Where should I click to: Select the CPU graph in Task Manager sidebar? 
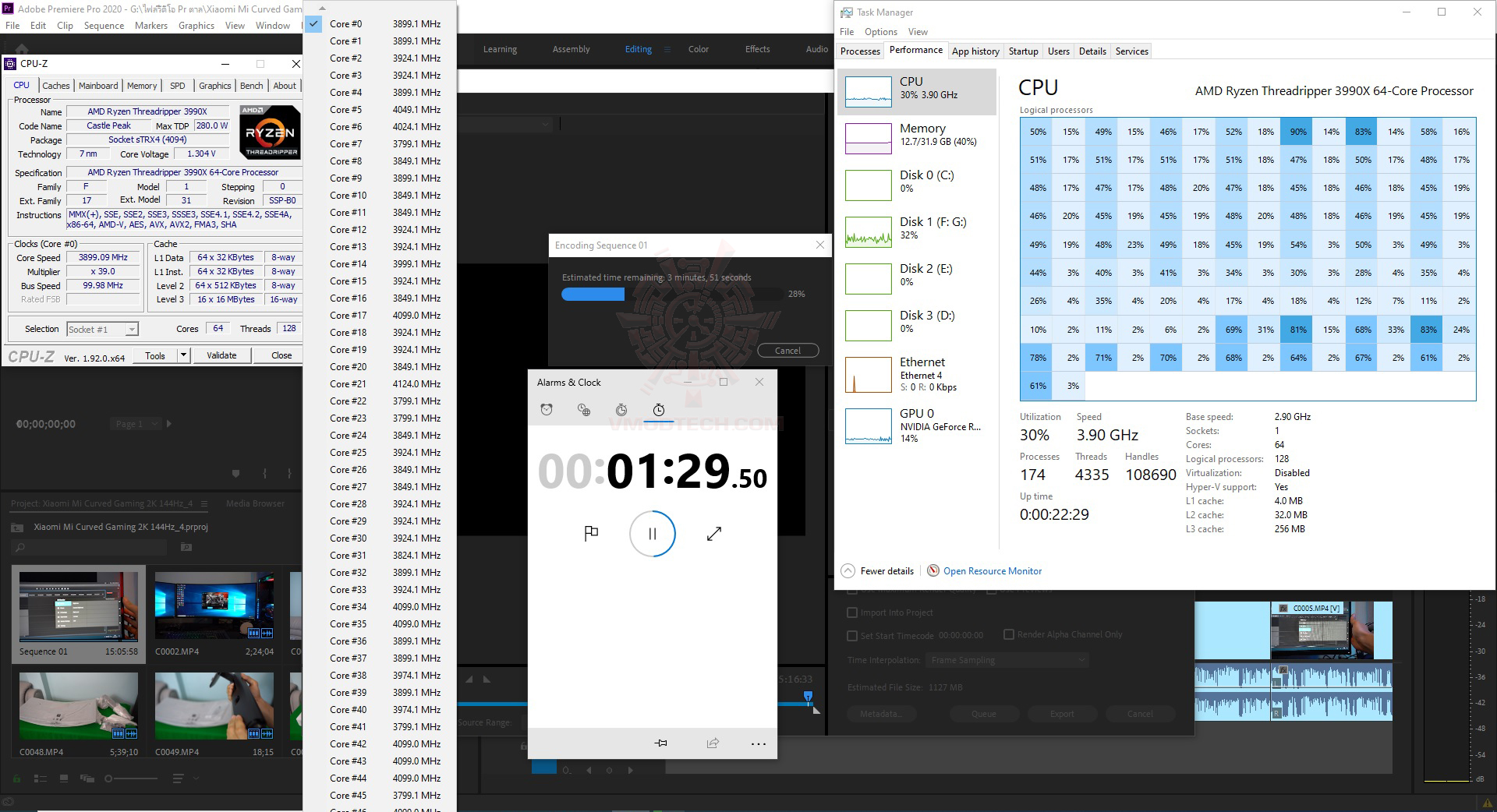tap(917, 92)
